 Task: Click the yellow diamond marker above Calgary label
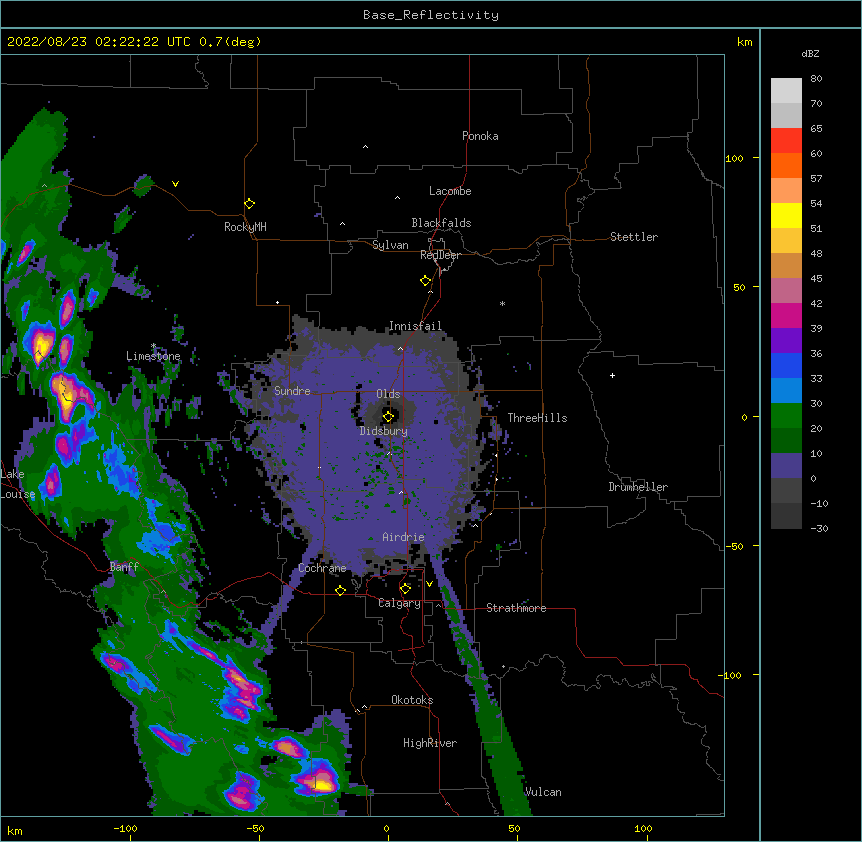click(405, 589)
